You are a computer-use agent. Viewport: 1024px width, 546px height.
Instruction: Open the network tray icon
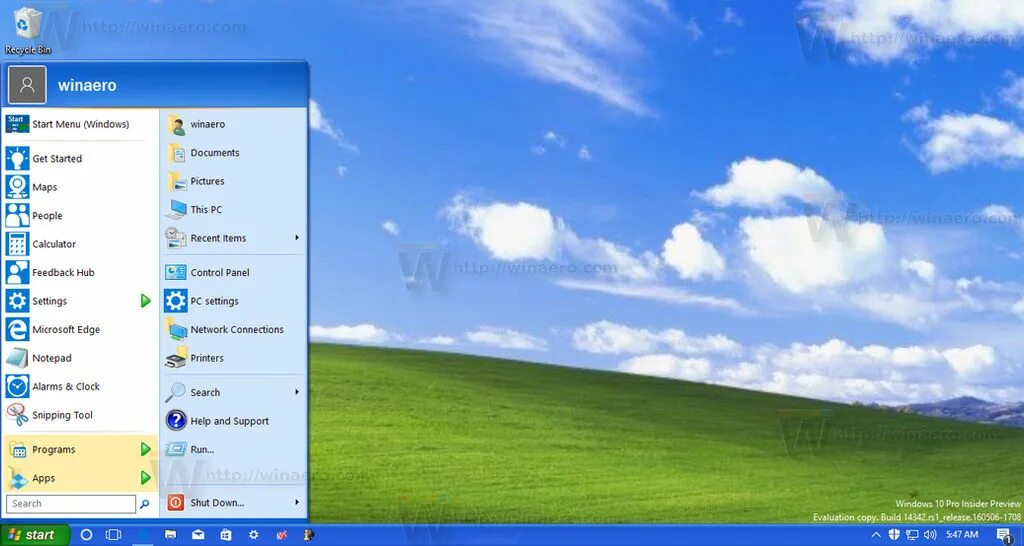(x=912, y=535)
